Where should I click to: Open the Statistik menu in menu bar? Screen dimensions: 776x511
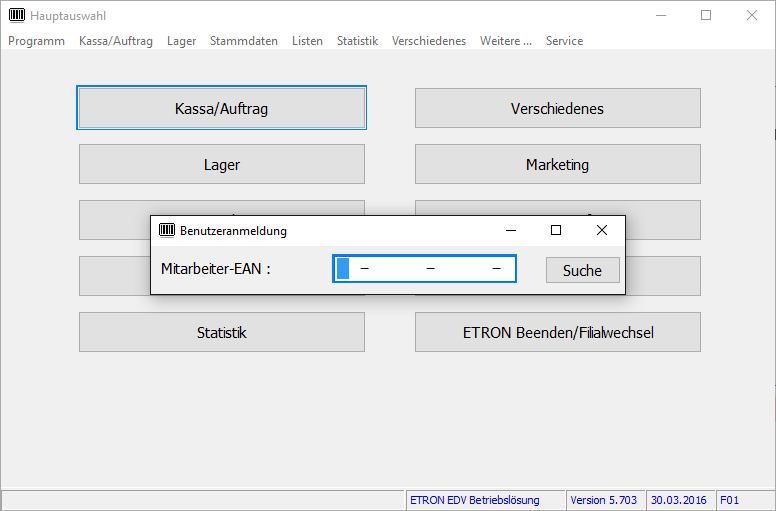[357, 41]
